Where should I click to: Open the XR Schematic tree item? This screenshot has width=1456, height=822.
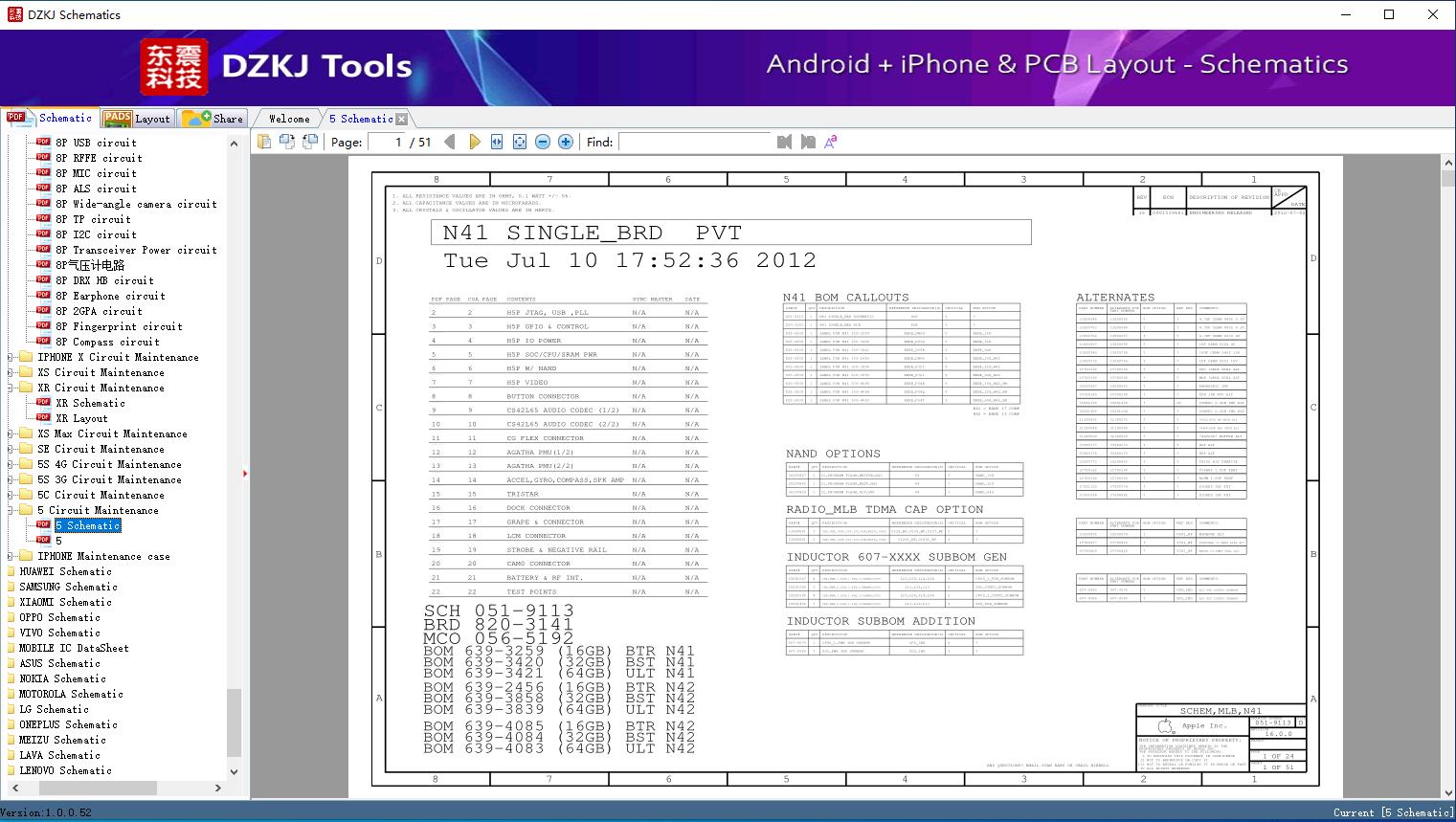click(90, 403)
